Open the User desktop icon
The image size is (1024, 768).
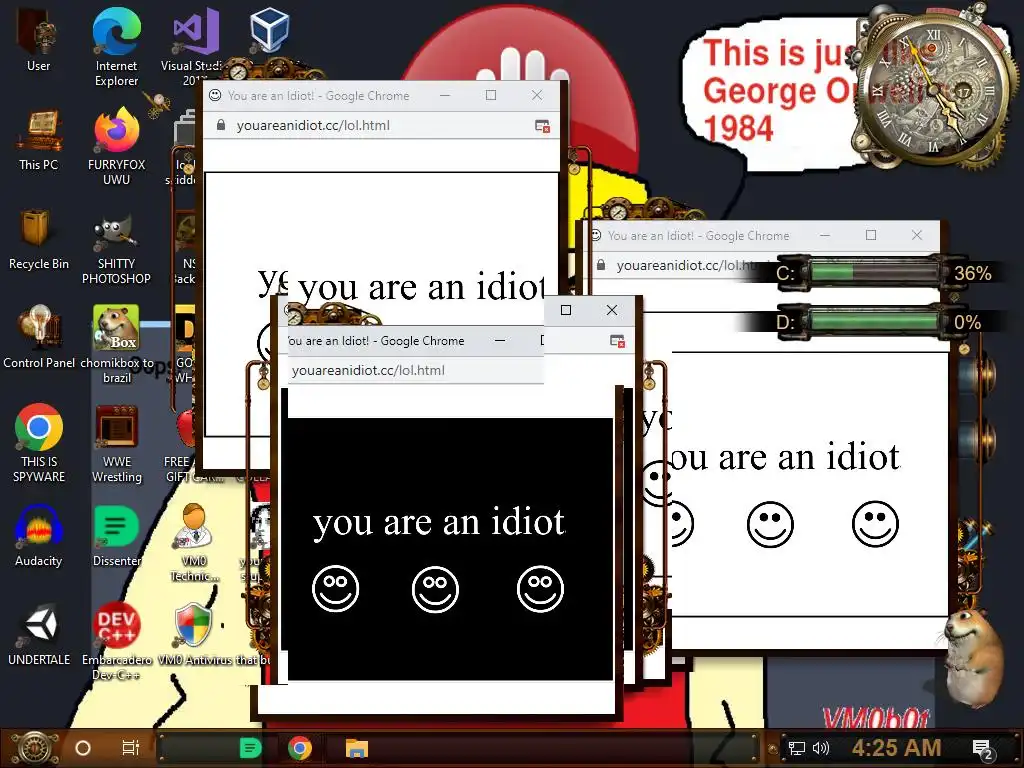pyautogui.click(x=38, y=40)
